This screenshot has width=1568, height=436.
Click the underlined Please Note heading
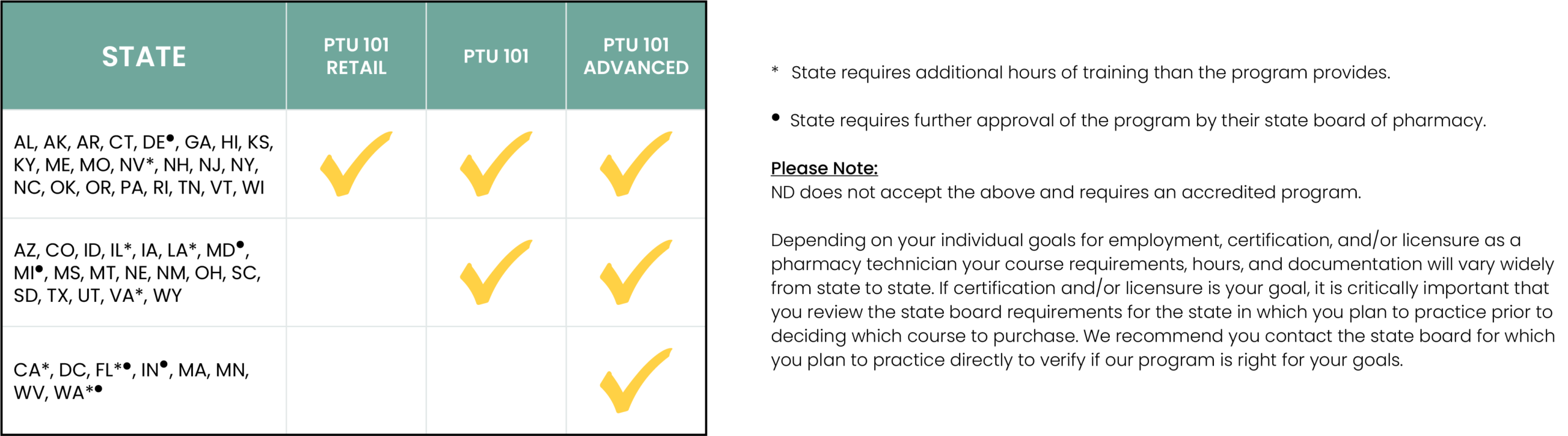point(824,168)
